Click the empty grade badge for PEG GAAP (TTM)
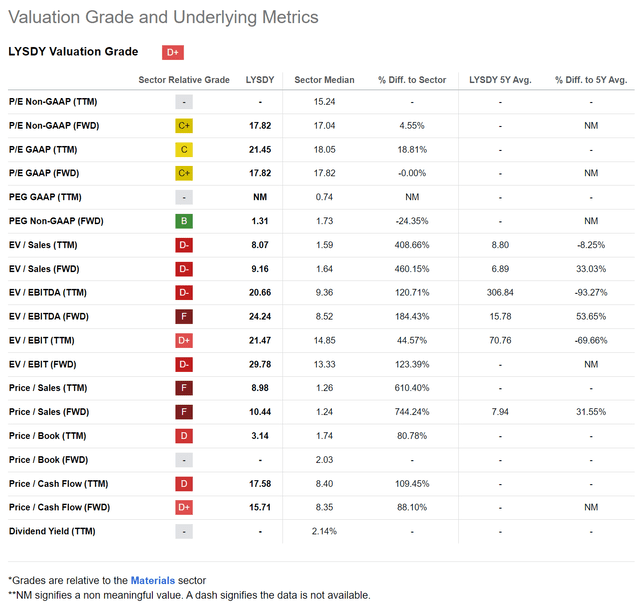Viewport: 640px width, 612px height. click(184, 197)
